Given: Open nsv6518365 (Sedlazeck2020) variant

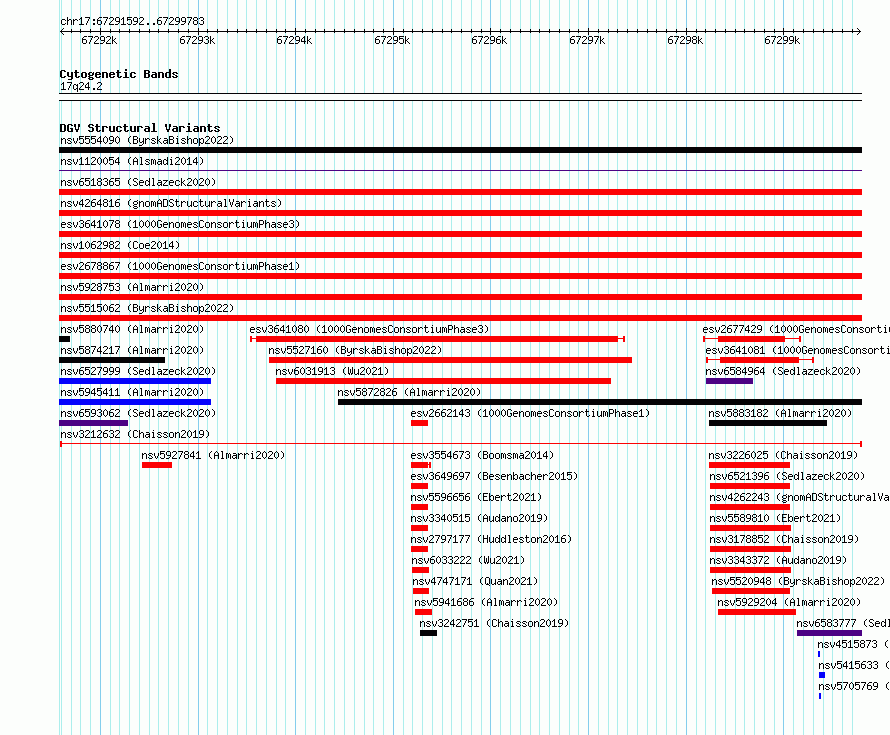Looking at the screenshot, I should [x=138, y=182].
